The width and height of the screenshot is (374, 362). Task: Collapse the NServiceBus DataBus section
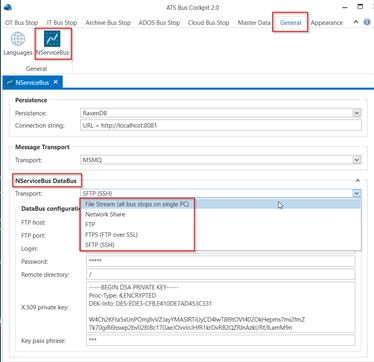[358, 181]
